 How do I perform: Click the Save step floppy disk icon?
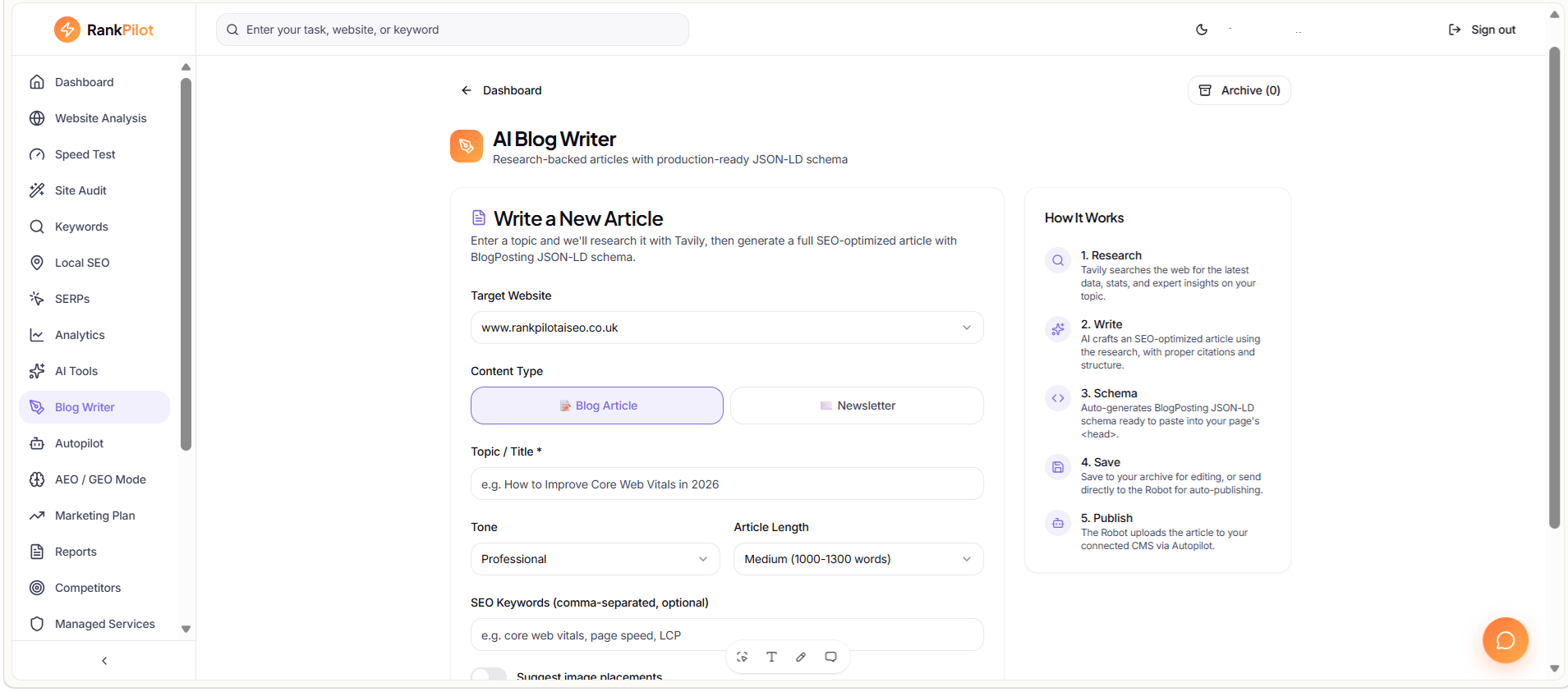[1058, 467]
